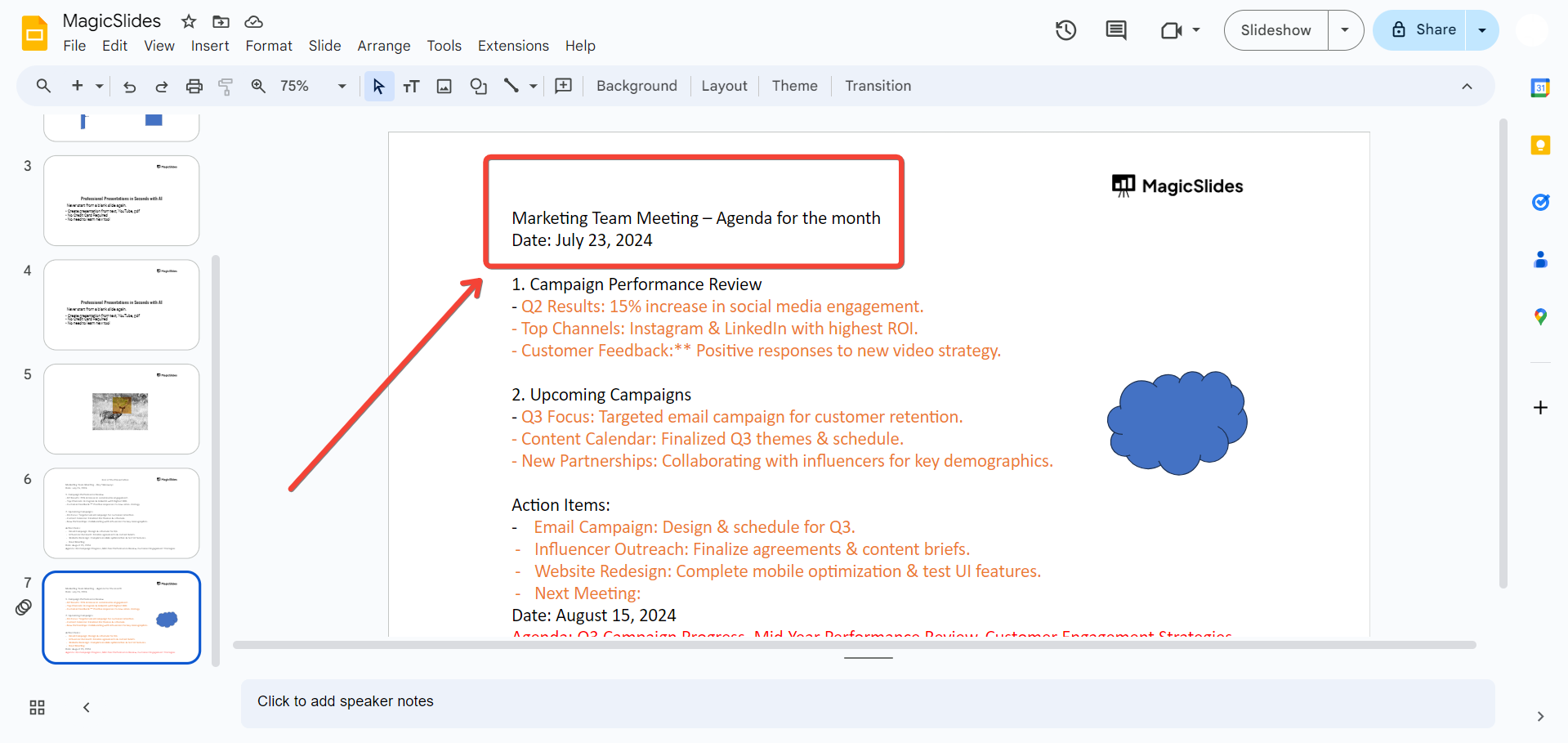Screen dimensions: 1568x743
Task: Select the shape tool icon
Action: tap(478, 87)
